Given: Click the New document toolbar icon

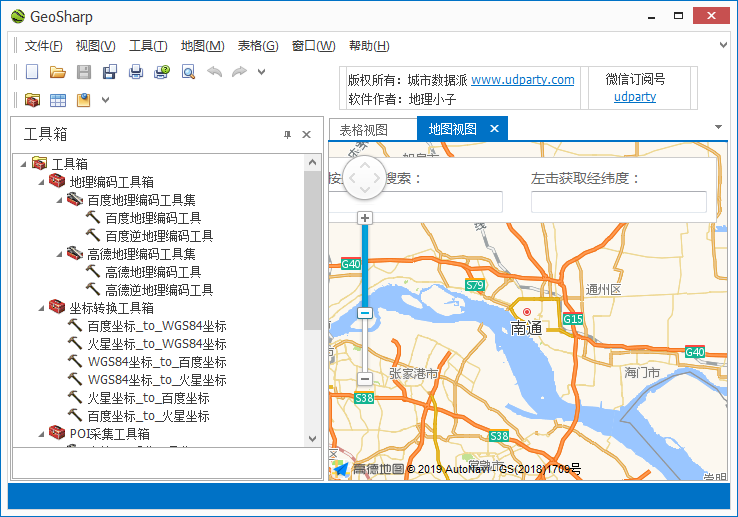Looking at the screenshot, I should [32, 72].
